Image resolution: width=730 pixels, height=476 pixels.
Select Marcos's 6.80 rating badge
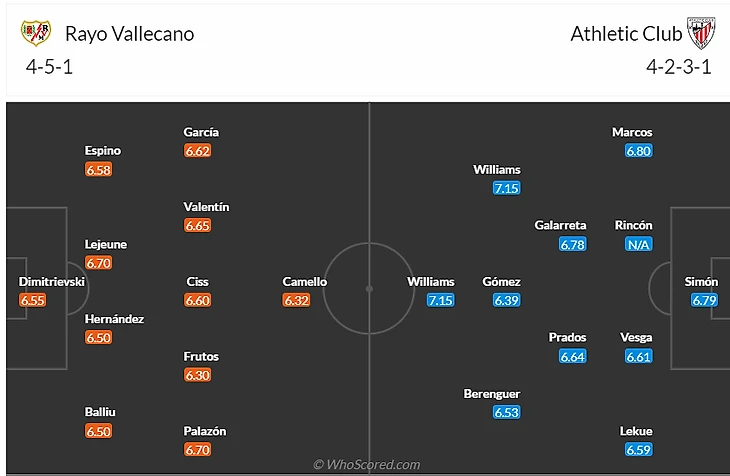pyautogui.click(x=638, y=151)
